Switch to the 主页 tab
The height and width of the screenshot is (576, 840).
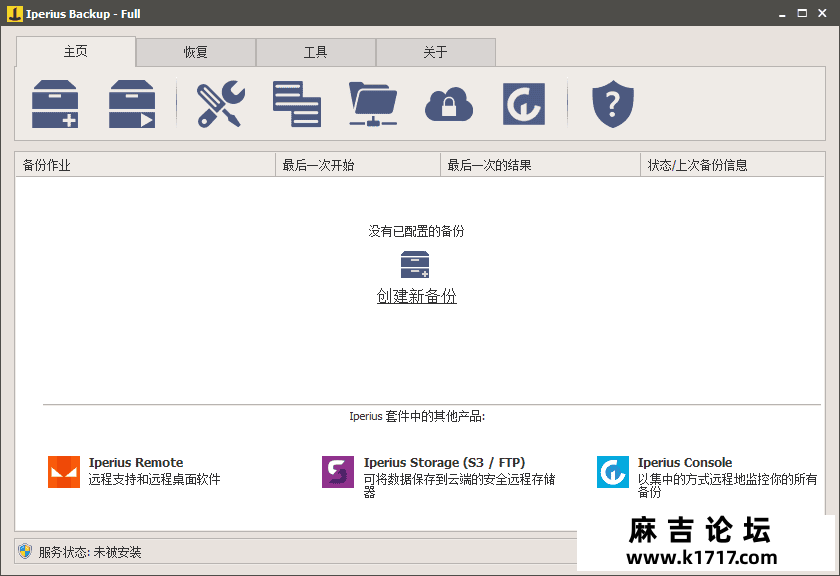(76, 51)
